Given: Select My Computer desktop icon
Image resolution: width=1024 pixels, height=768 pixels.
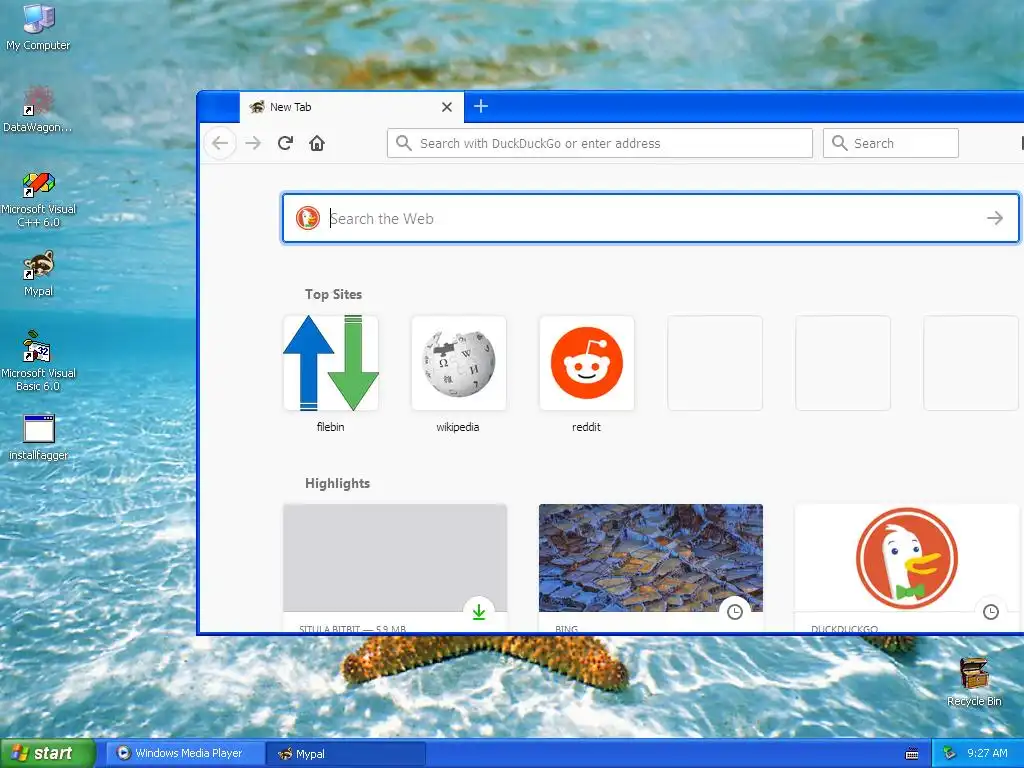Looking at the screenshot, I should pos(38,26).
